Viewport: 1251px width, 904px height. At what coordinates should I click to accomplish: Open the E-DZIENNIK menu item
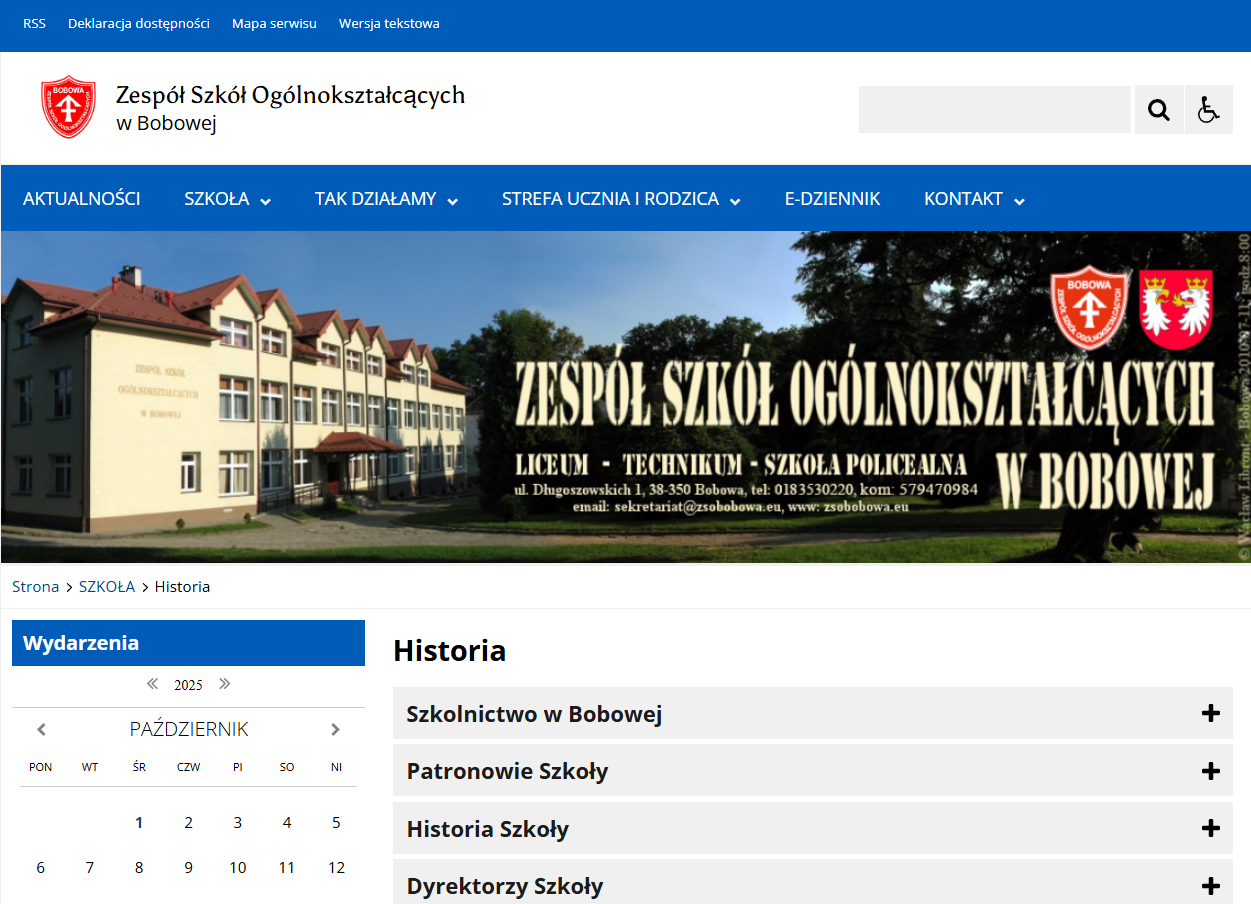(832, 199)
